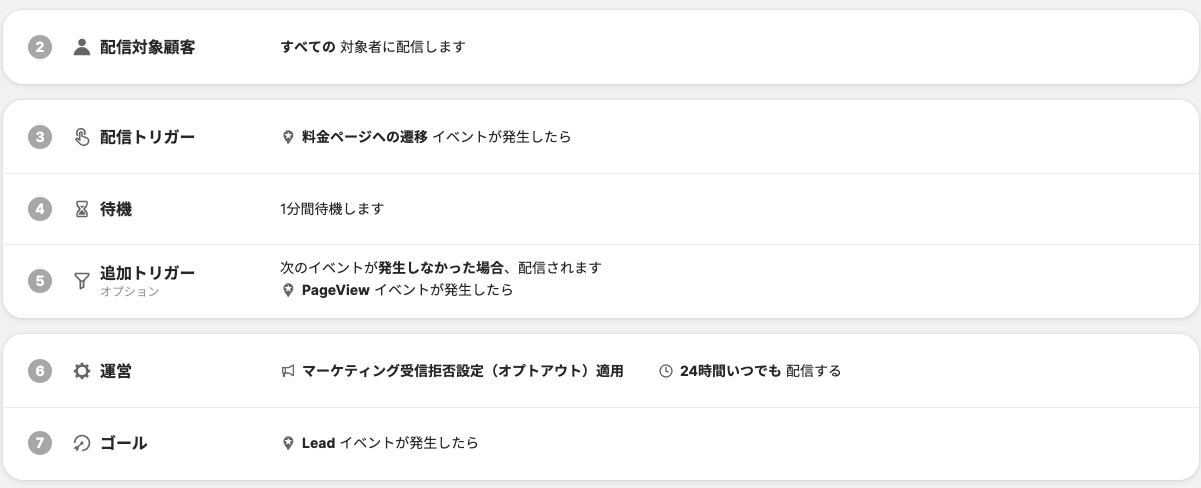This screenshot has height=488, width=1201.
Task: Open the 待機 step row
Action: (x=116, y=209)
